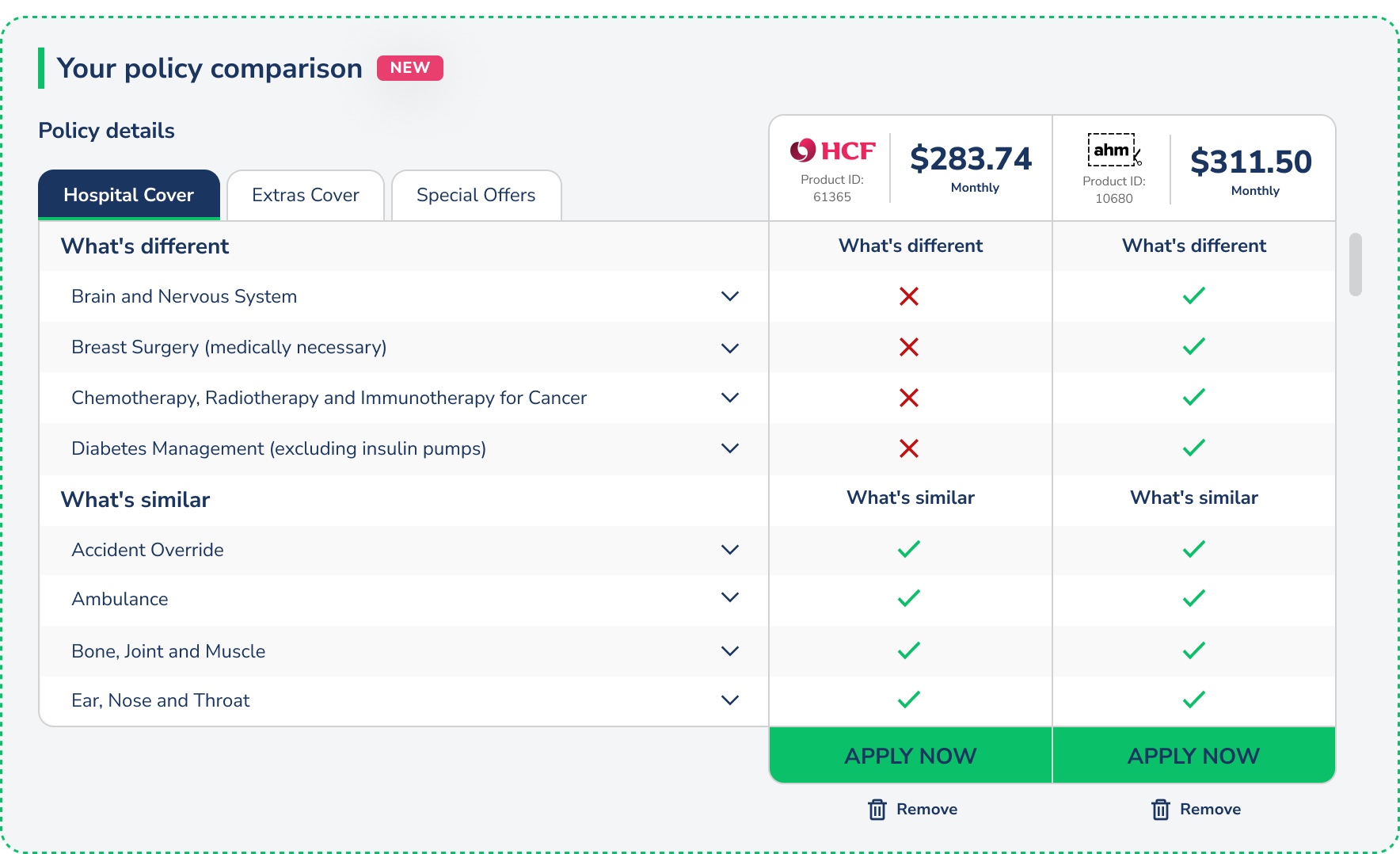
Task: Click the vertical scrollbar thumb
Action: 1356,265
